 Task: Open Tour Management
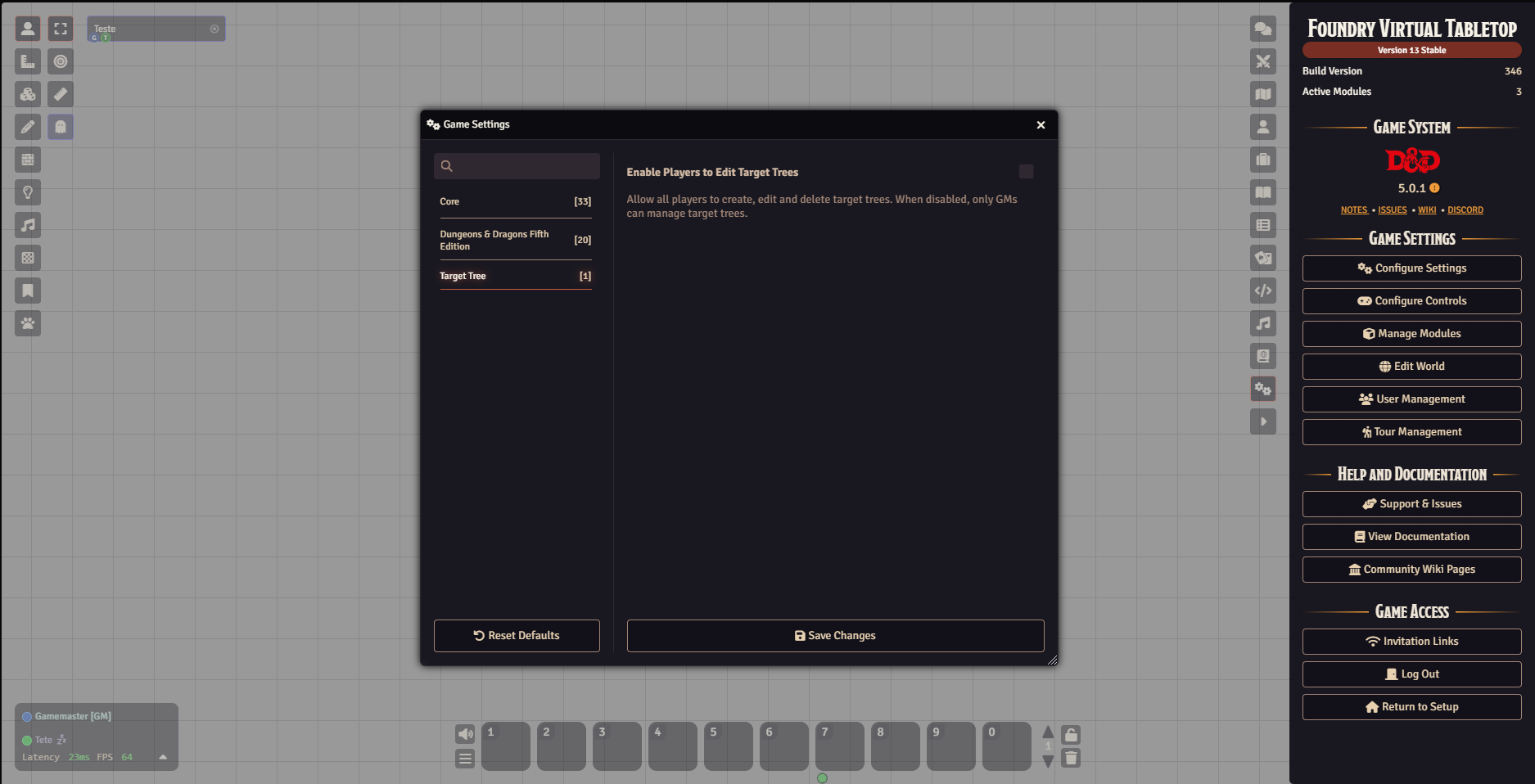coord(1411,432)
